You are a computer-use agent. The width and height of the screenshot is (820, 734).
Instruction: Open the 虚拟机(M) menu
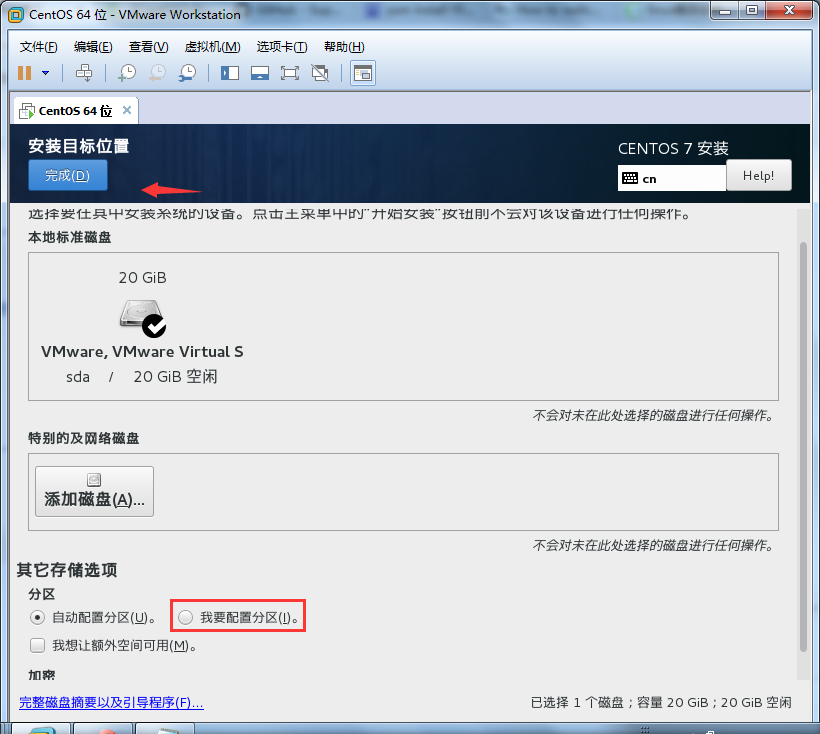tap(212, 47)
